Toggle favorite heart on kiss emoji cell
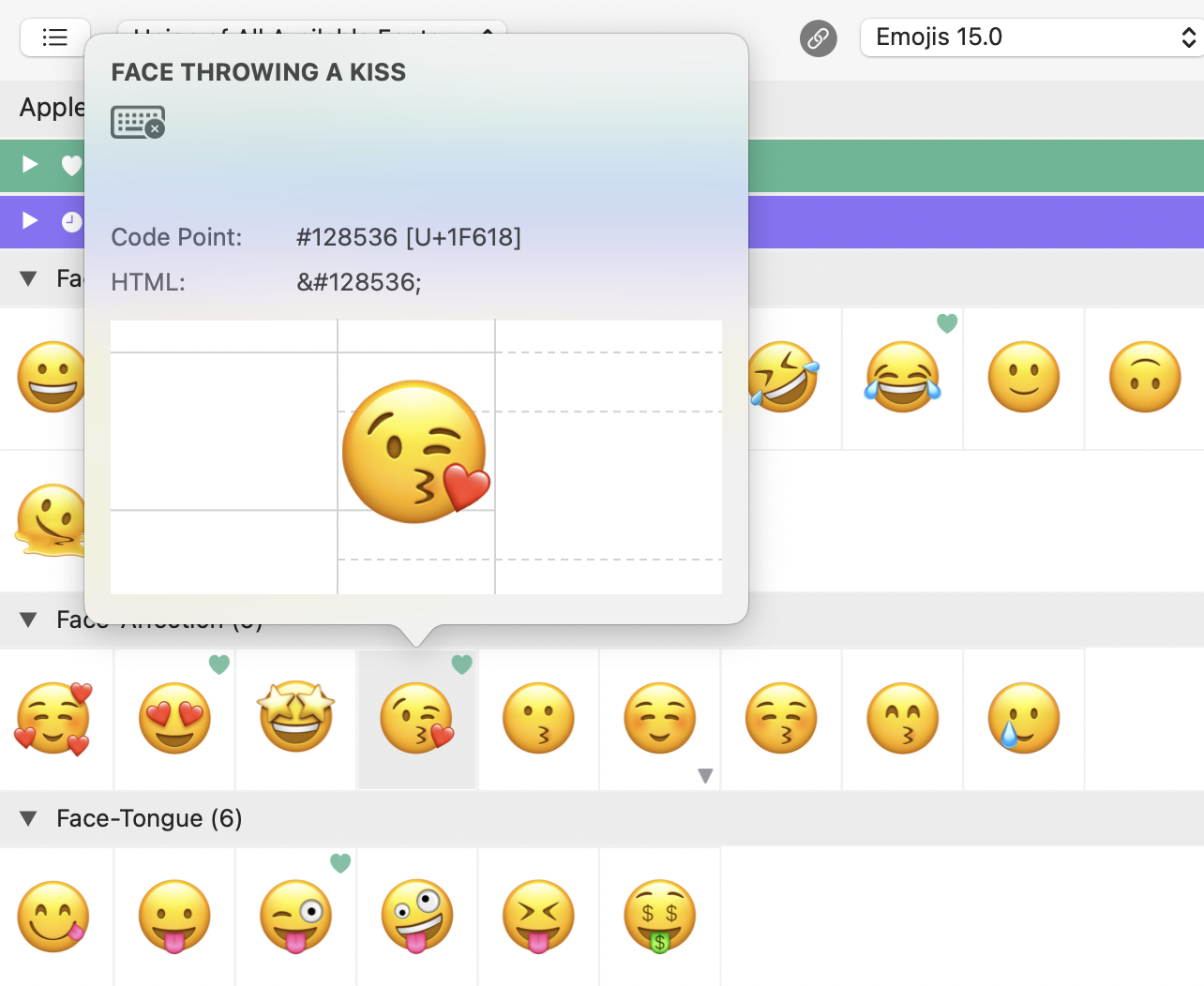Image resolution: width=1204 pixels, height=986 pixels. tap(462, 665)
